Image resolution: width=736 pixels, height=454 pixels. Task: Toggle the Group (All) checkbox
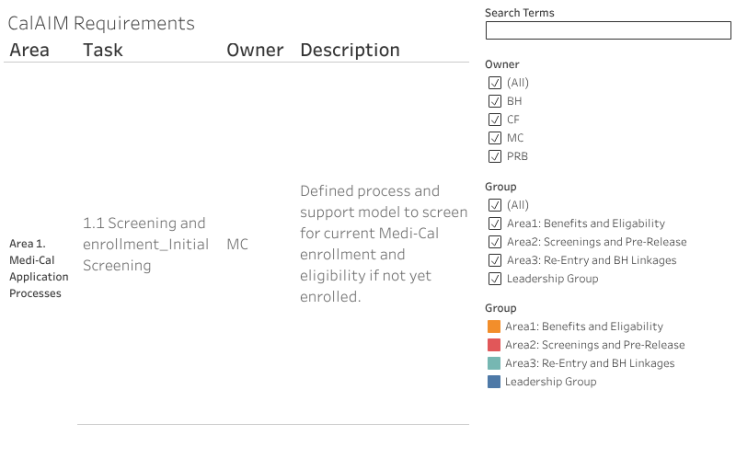point(494,205)
